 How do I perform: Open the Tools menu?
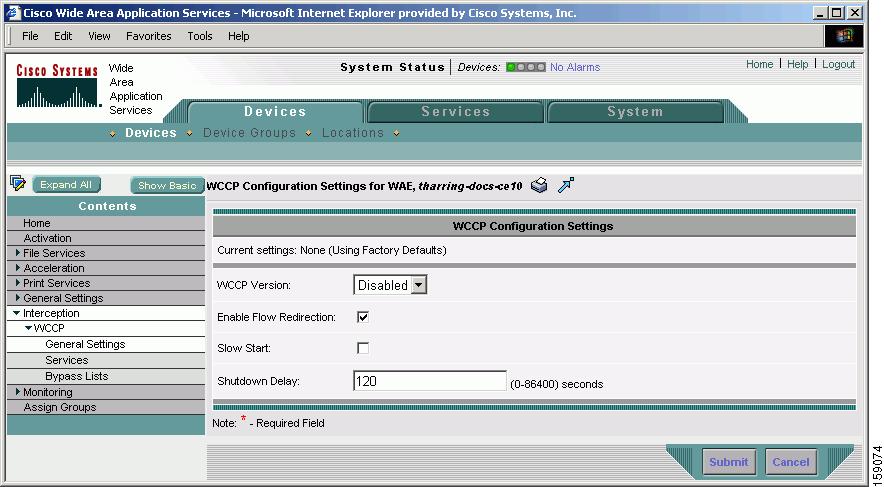[200, 36]
